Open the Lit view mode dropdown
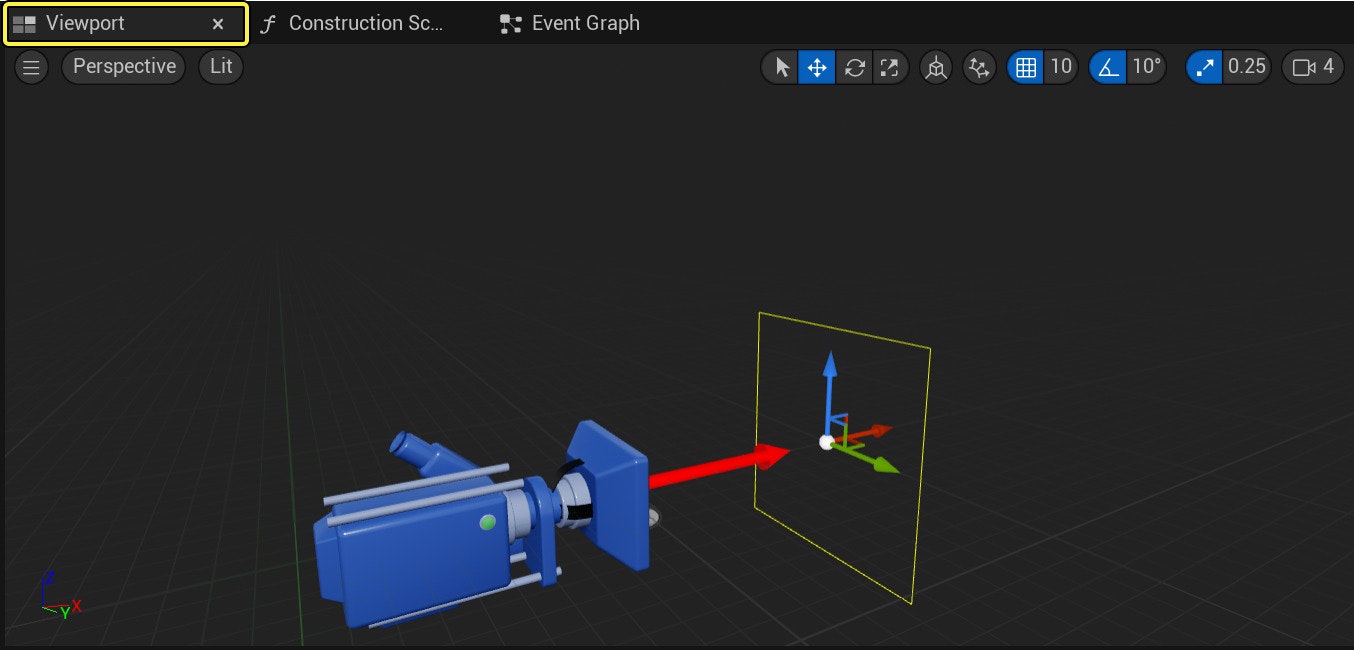Viewport: 1354px width, 650px height. pyautogui.click(x=220, y=67)
